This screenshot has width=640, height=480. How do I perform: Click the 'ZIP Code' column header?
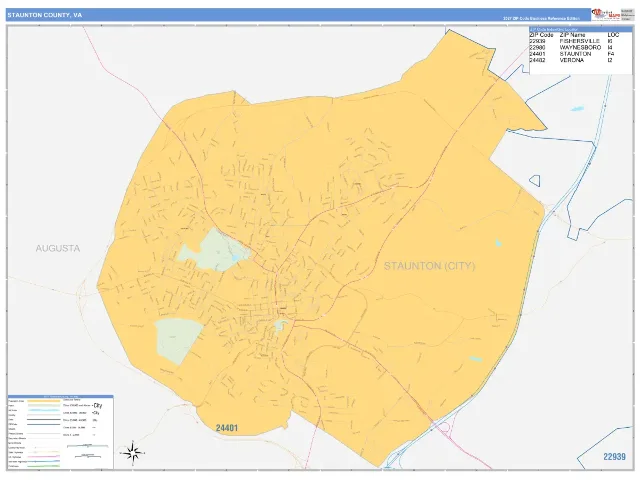point(541,35)
